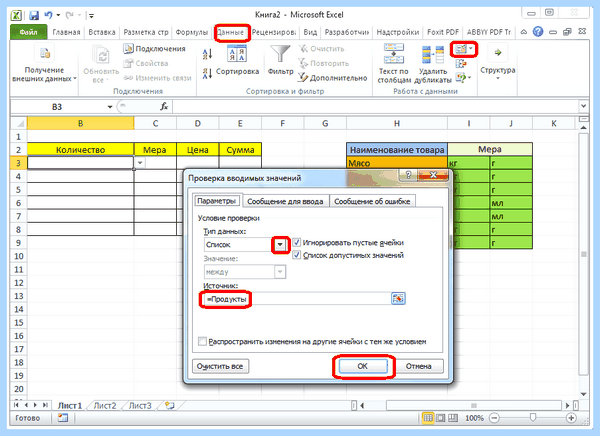Image resolution: width=600 pixels, height=436 pixels.
Task: Switch to Лист3 sheet tab
Action: click(140, 405)
